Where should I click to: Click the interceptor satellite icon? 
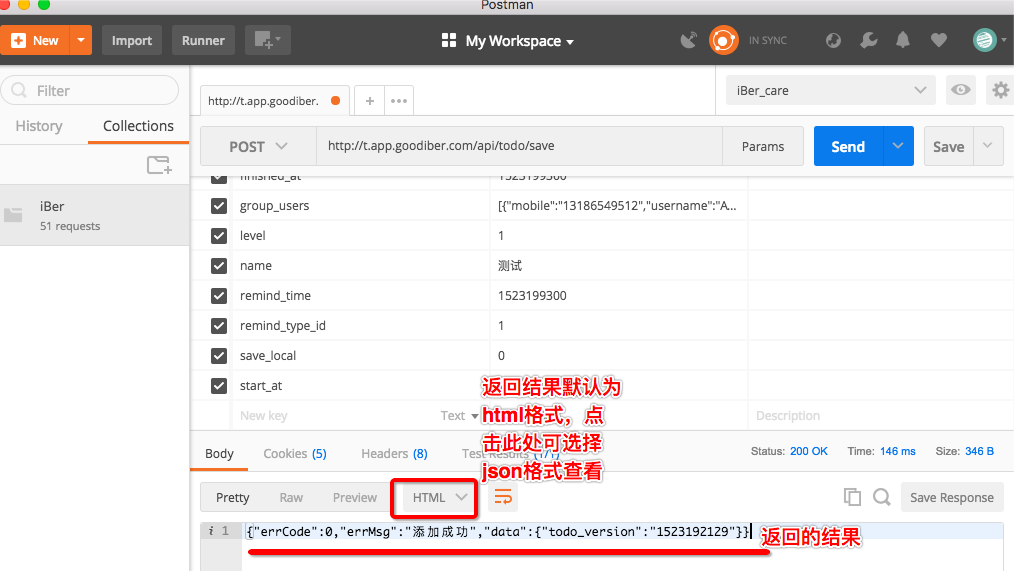pos(689,40)
